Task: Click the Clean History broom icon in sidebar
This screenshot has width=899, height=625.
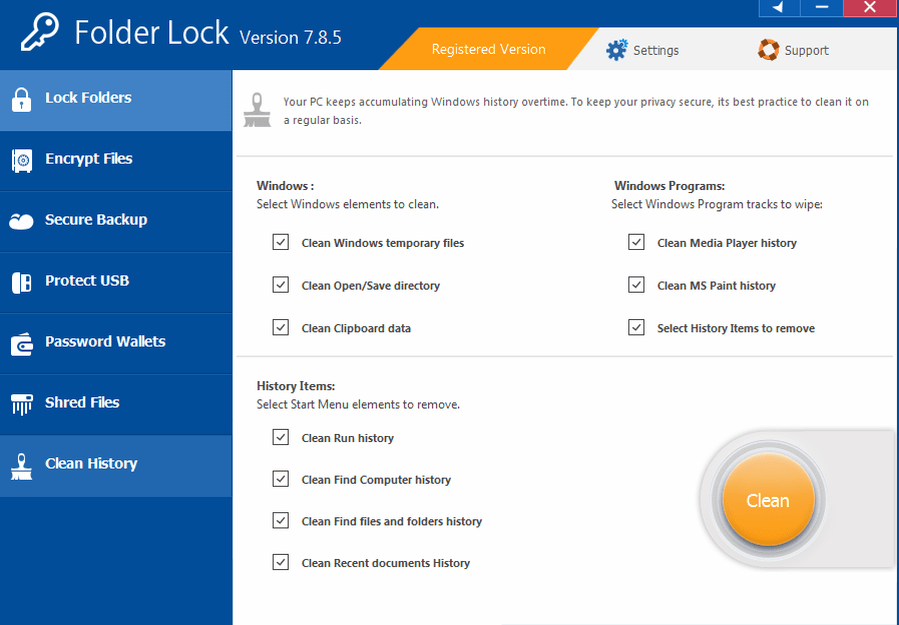Action: pyautogui.click(x=21, y=465)
